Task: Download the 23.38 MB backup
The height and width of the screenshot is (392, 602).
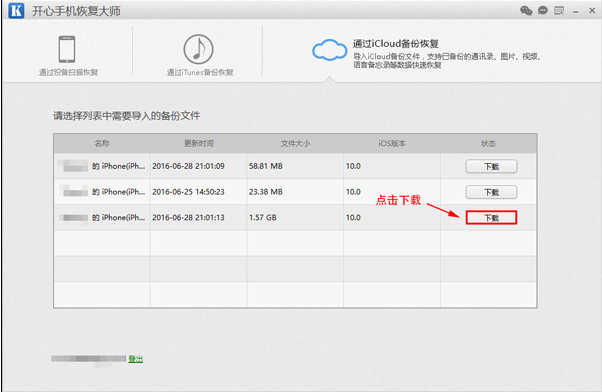Action: tap(491, 192)
